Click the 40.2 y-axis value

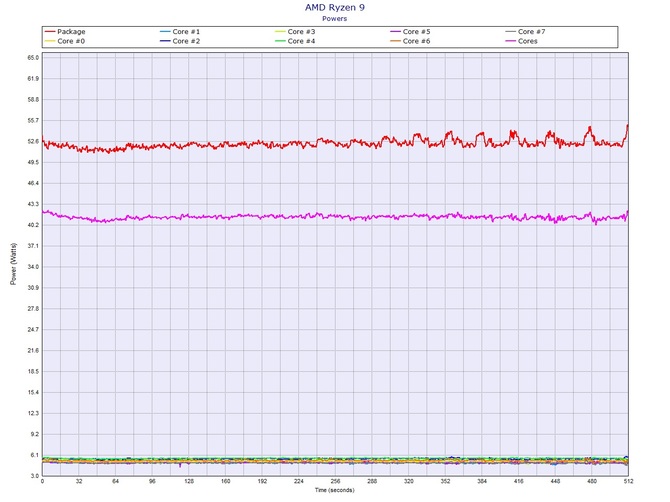[x=33, y=225]
